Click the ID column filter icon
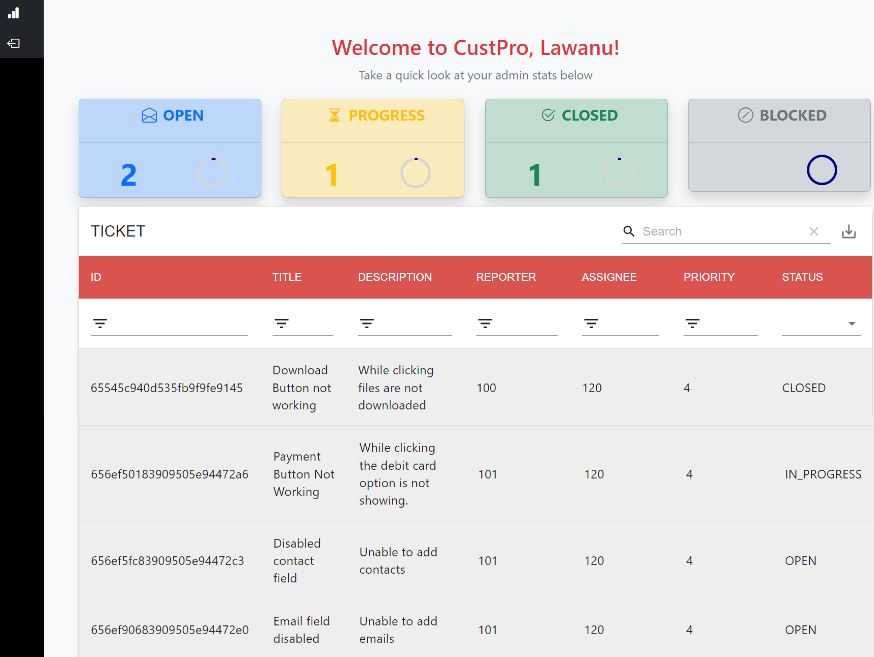The height and width of the screenshot is (657, 874). coord(100,324)
